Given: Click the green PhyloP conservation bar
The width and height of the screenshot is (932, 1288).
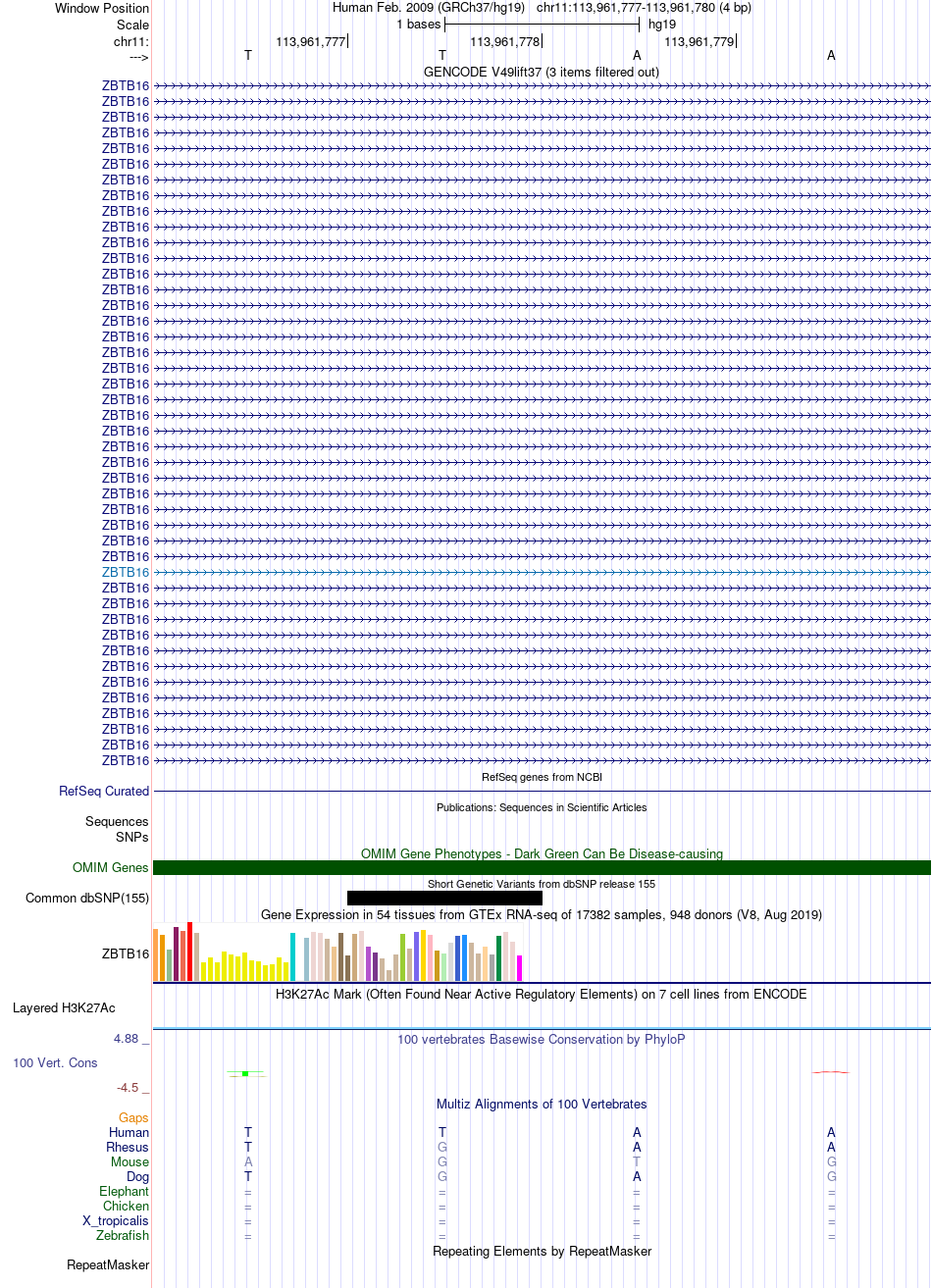Looking at the screenshot, I should tap(245, 1074).
